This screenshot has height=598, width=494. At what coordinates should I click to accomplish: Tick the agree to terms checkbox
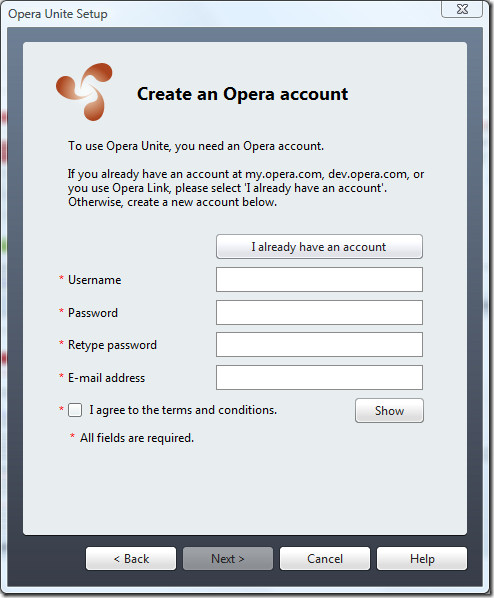(75, 410)
